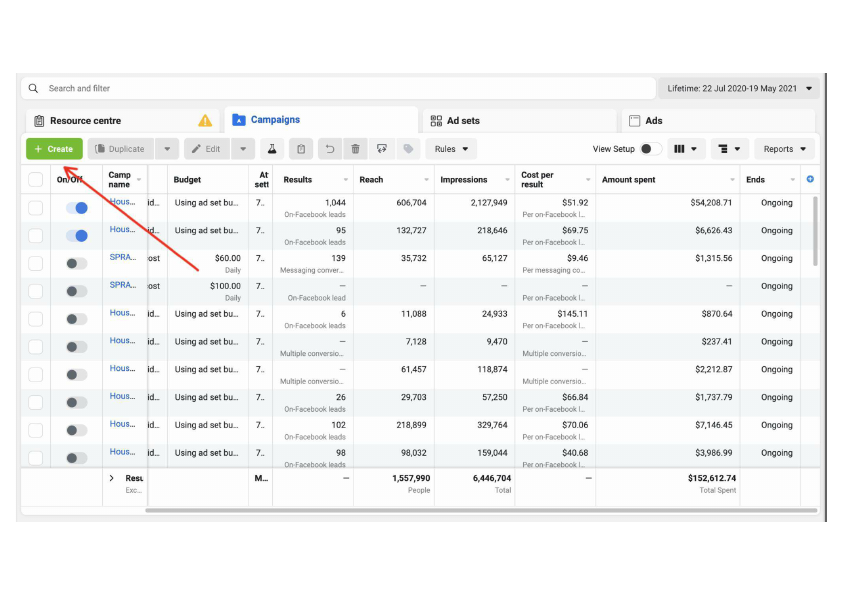Open the Reports dropdown
Image resolution: width=842 pixels, height=595 pixels.
(785, 149)
